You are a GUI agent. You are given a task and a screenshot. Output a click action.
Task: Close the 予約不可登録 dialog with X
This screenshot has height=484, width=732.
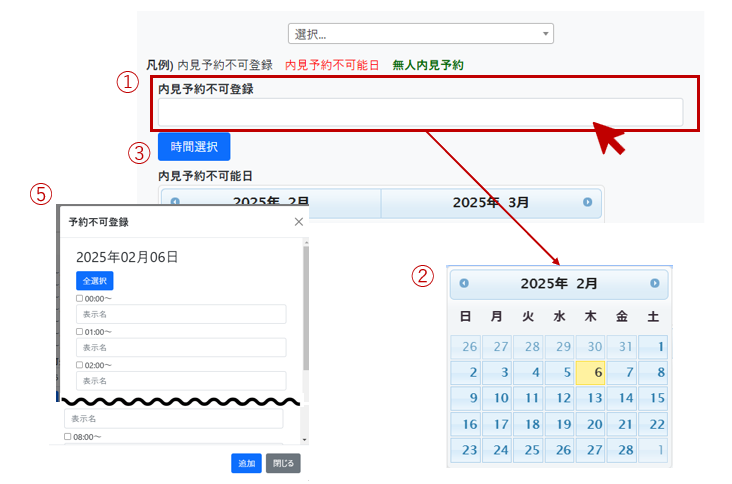coord(299,222)
